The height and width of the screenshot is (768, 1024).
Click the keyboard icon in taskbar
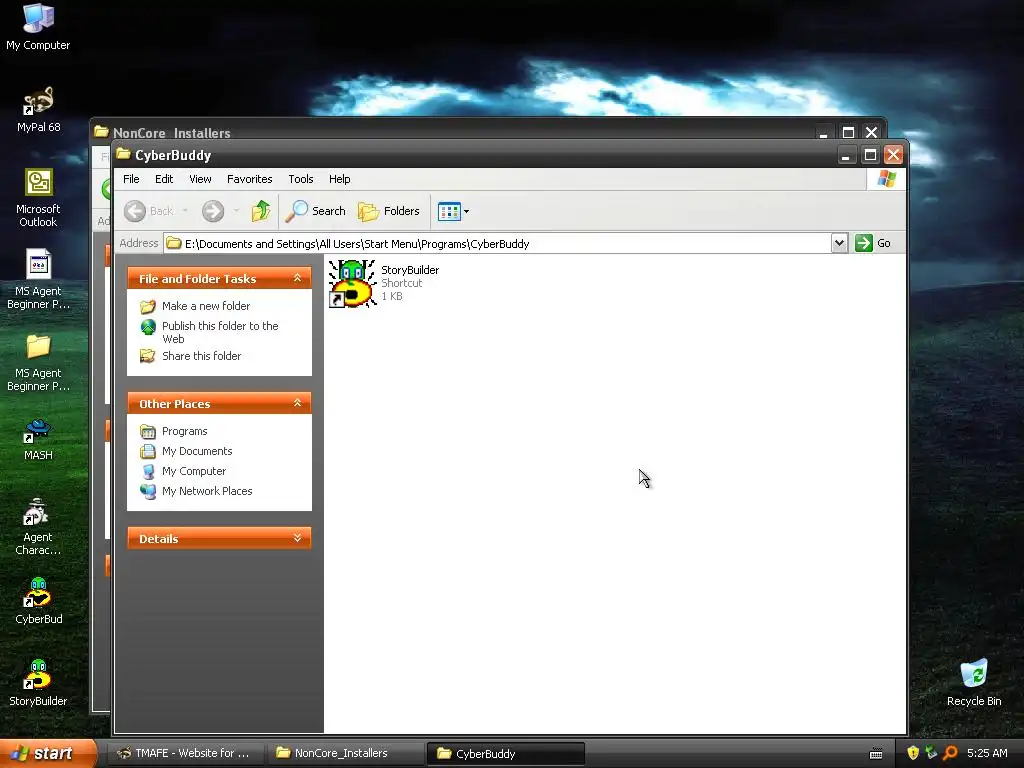tap(876, 754)
